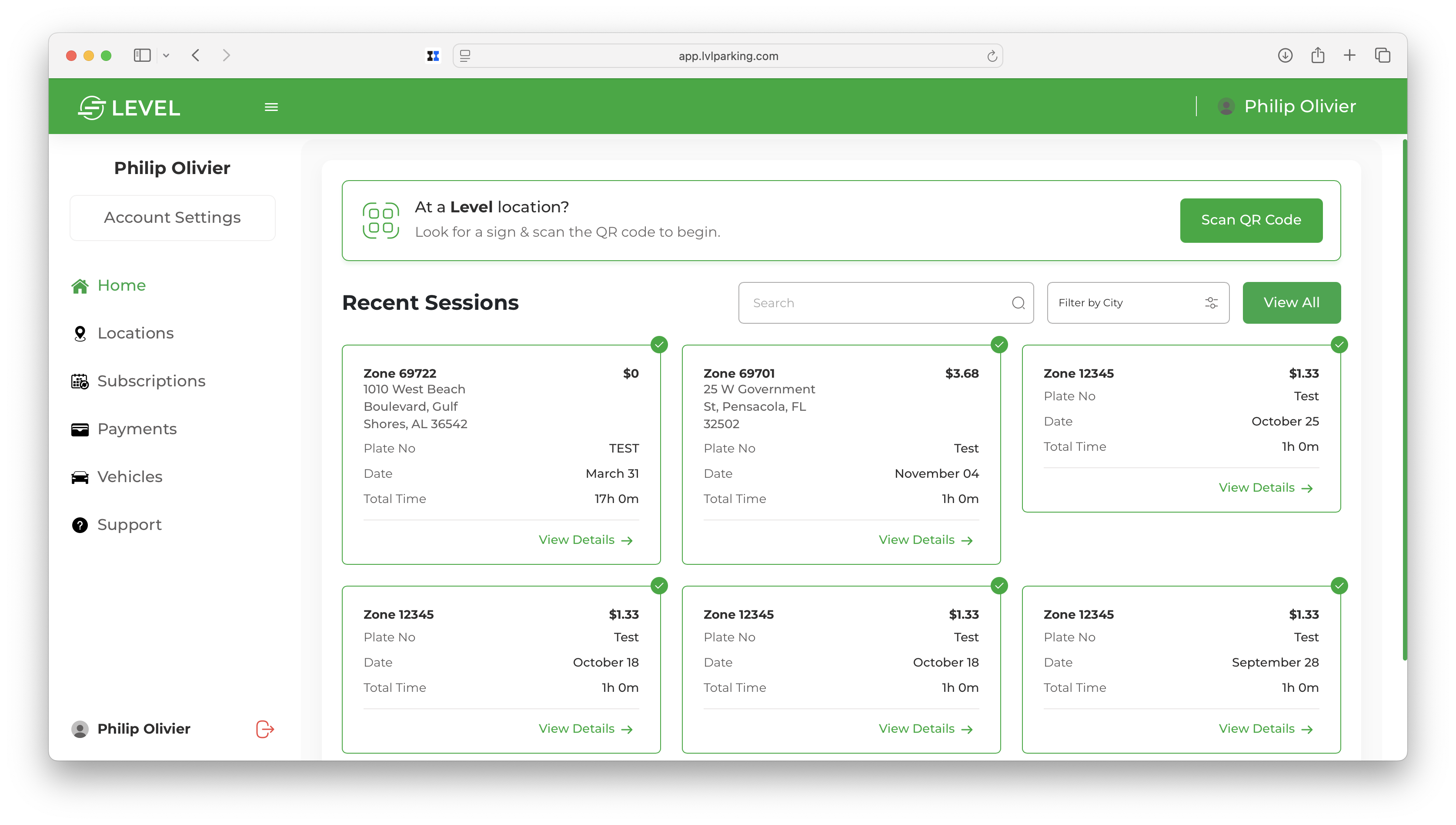Open the Filter by City dropdown
1456x825 pixels.
[x=1138, y=303]
